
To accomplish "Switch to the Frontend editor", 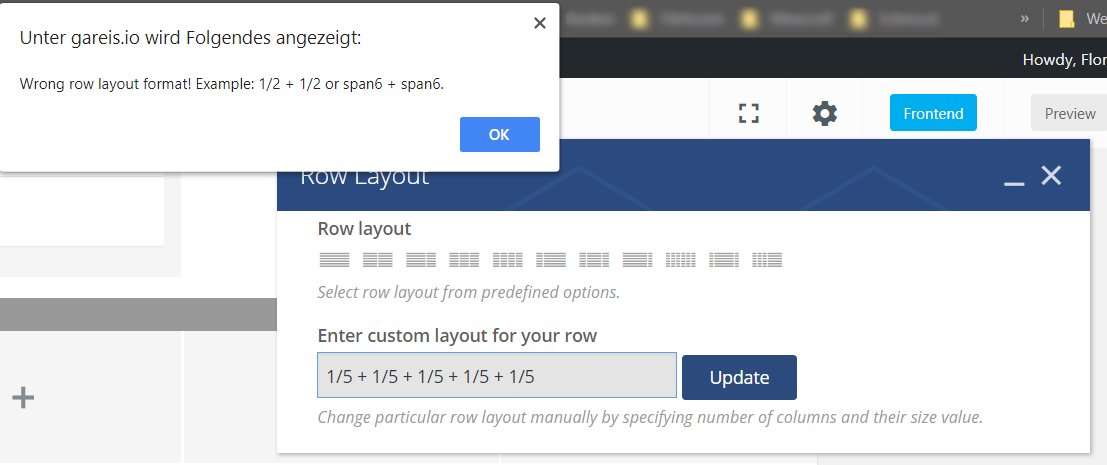I will click(933, 113).
